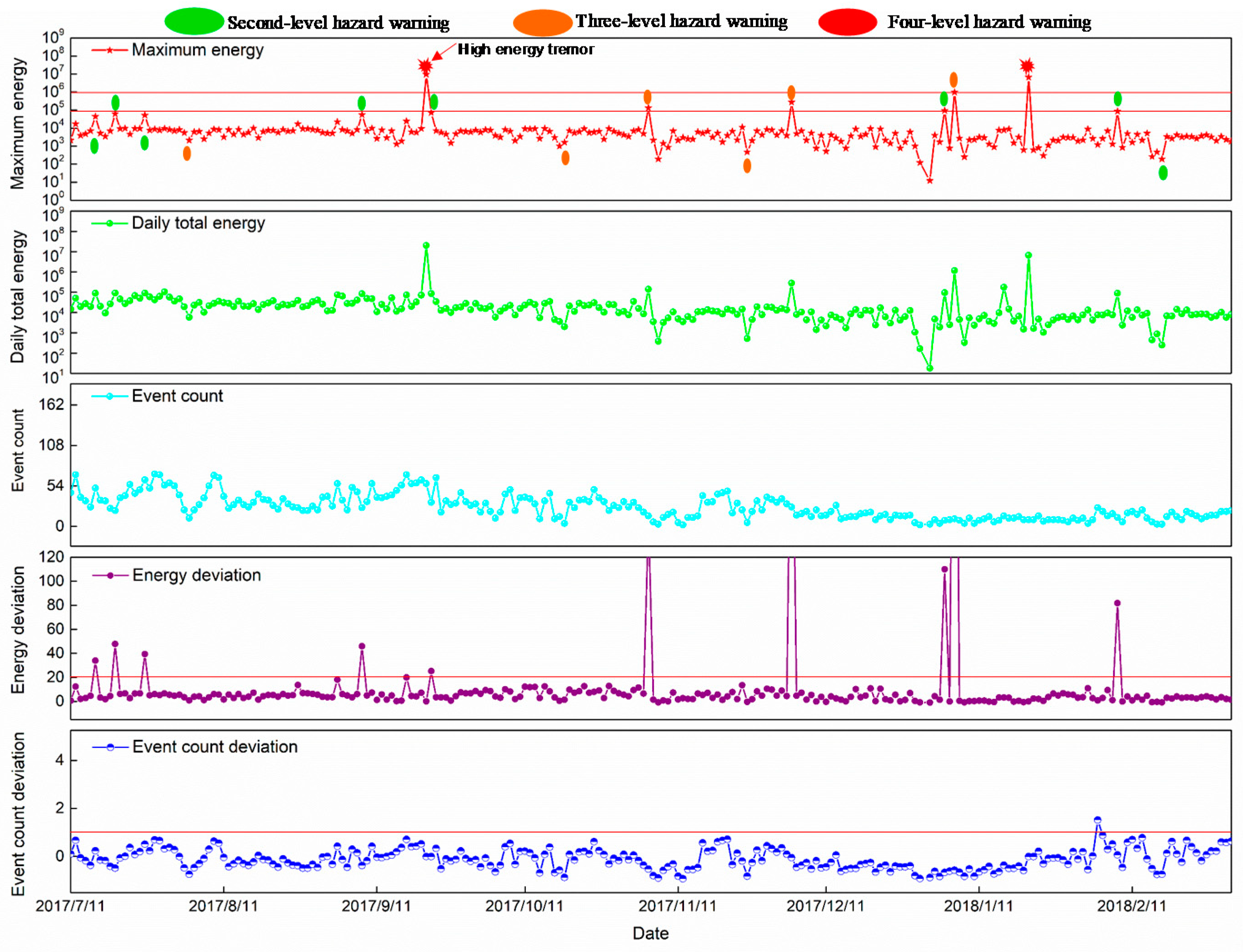Click the Energy deviation legend marker
Screen dimensions: 1243x952
tap(110, 575)
